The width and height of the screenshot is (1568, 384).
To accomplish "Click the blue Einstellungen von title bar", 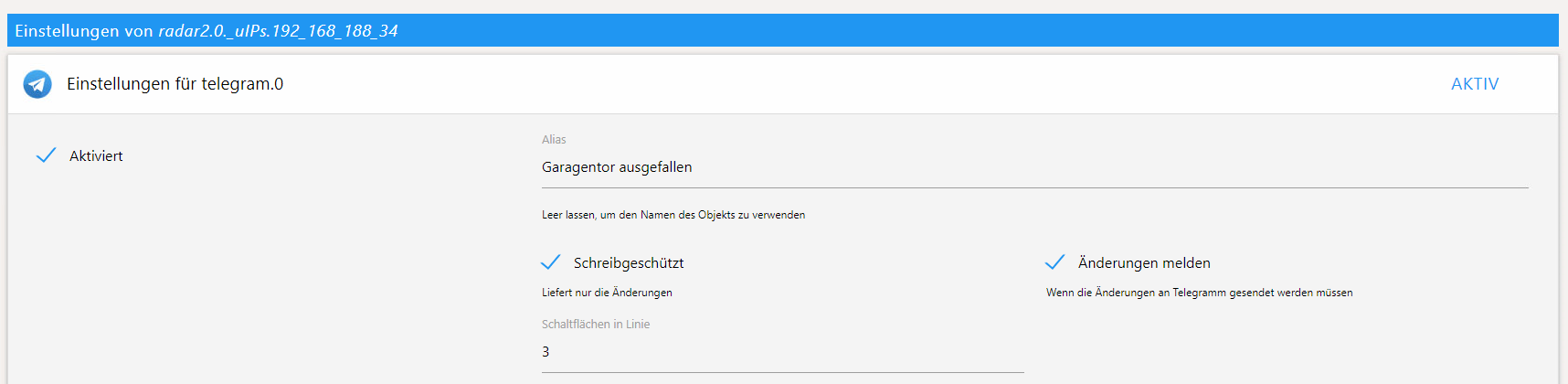I will click(x=914, y=30).
